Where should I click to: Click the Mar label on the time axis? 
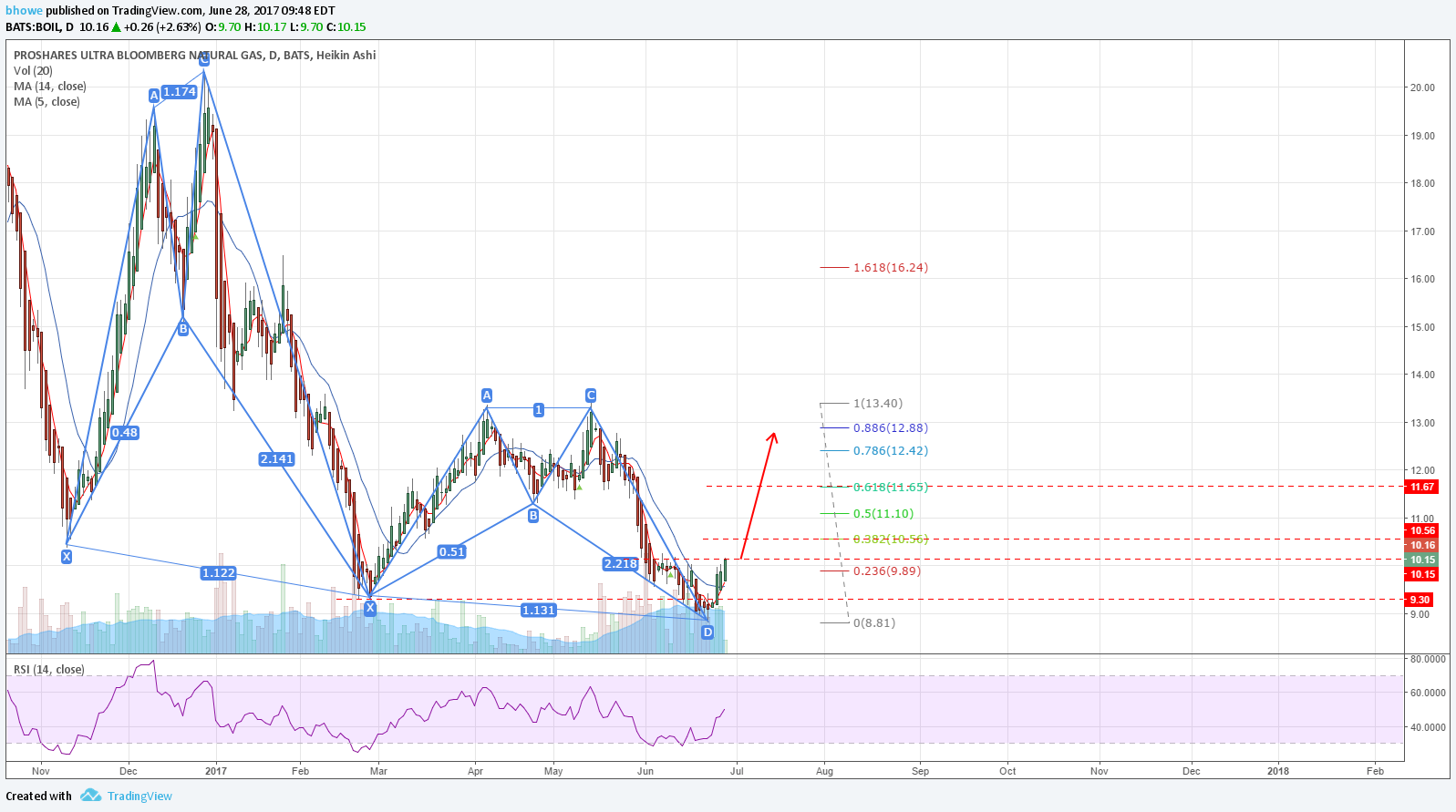378,771
